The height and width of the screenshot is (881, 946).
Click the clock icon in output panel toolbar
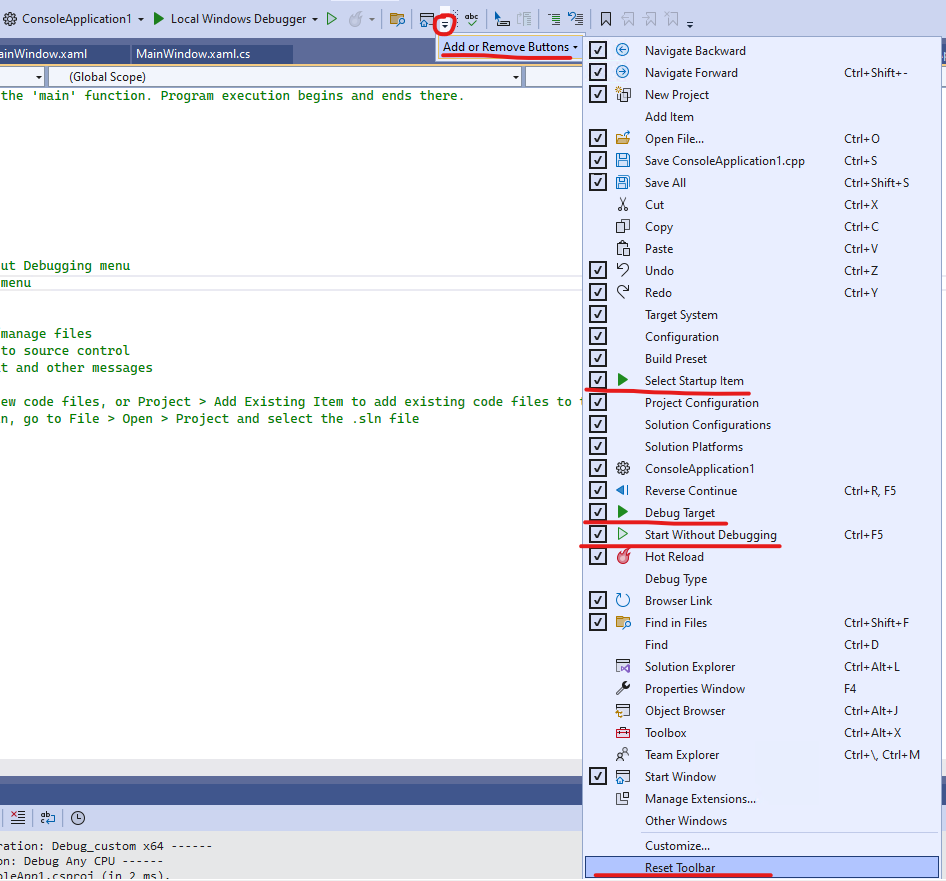pos(78,818)
